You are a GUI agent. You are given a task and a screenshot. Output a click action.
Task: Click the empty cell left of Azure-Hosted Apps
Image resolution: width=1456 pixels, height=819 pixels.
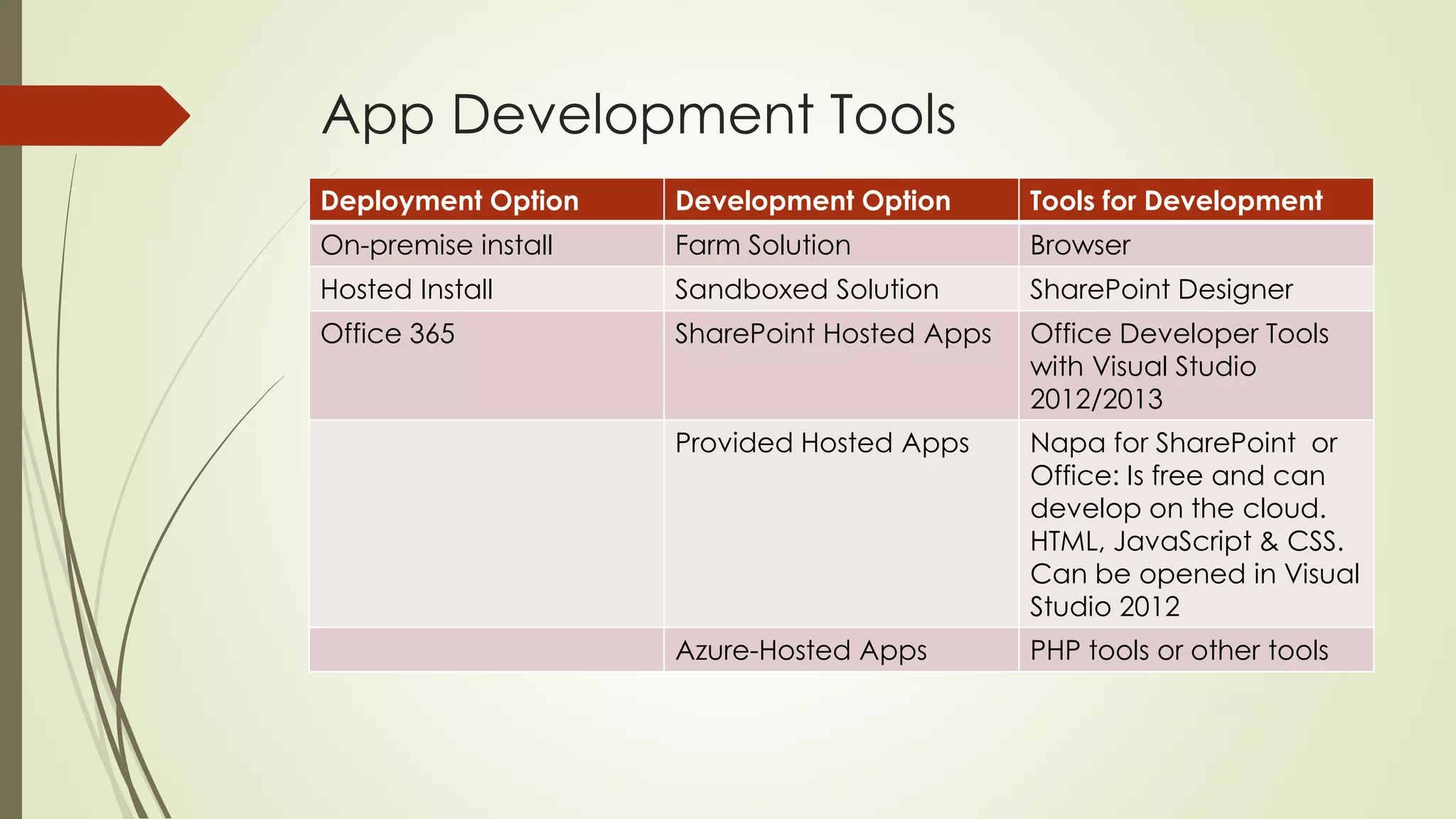pos(486,651)
